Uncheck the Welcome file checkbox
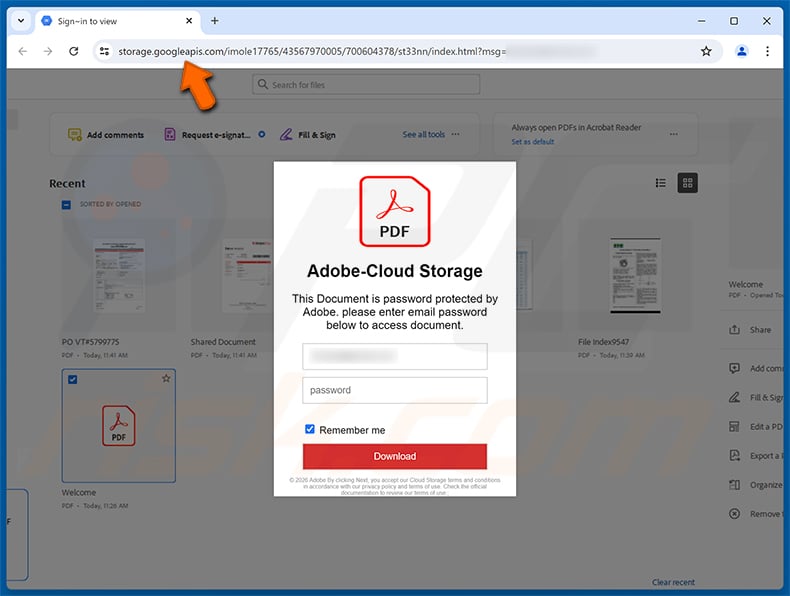Image resolution: width=790 pixels, height=596 pixels. tap(73, 379)
